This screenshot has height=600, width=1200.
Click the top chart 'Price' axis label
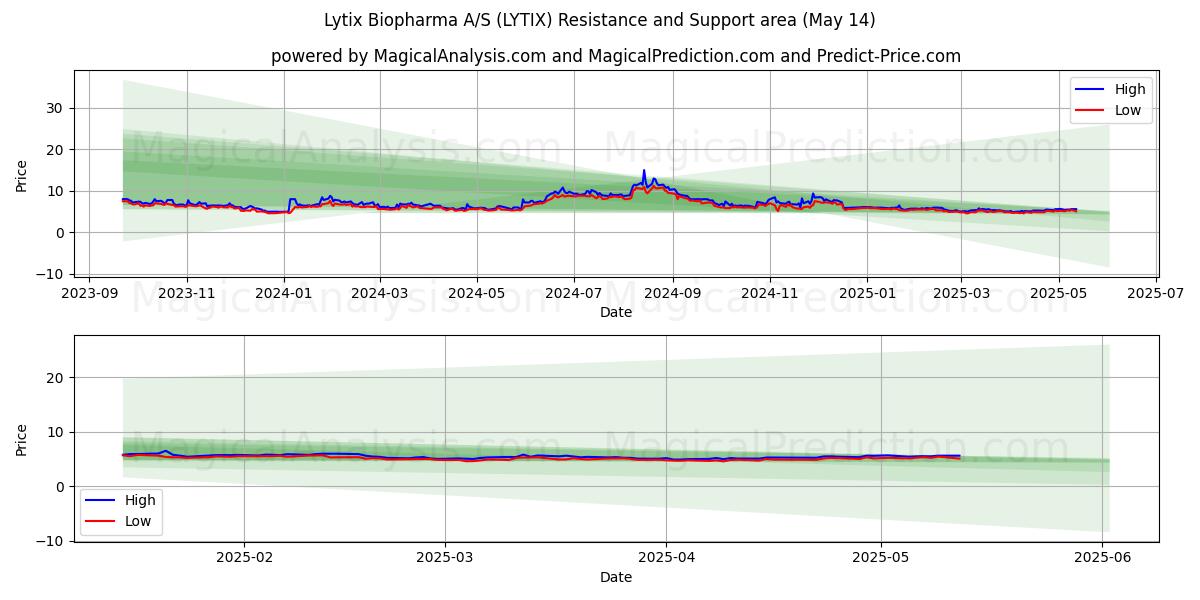coord(22,175)
